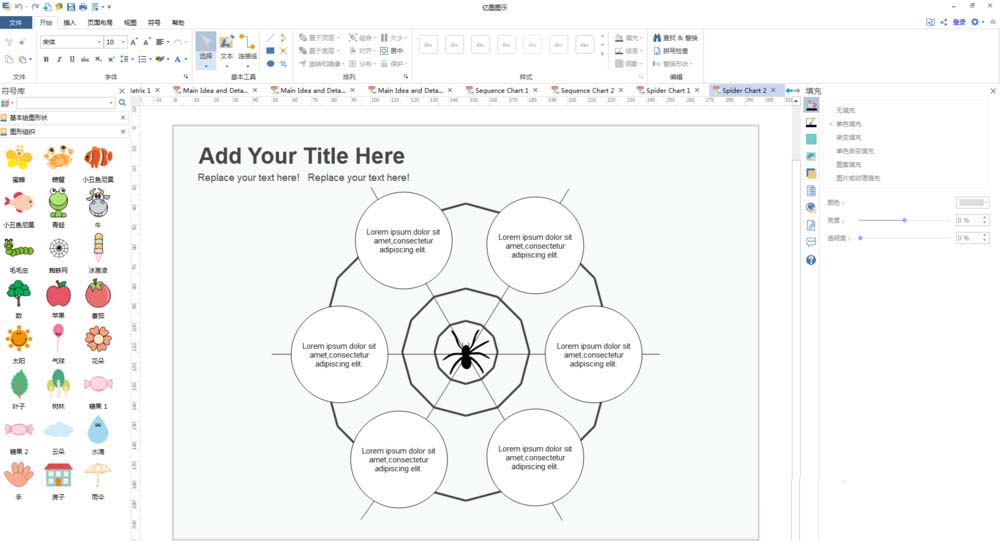Activate the 文本 text tool
The height and width of the screenshot is (541, 1000).
pos(226,48)
